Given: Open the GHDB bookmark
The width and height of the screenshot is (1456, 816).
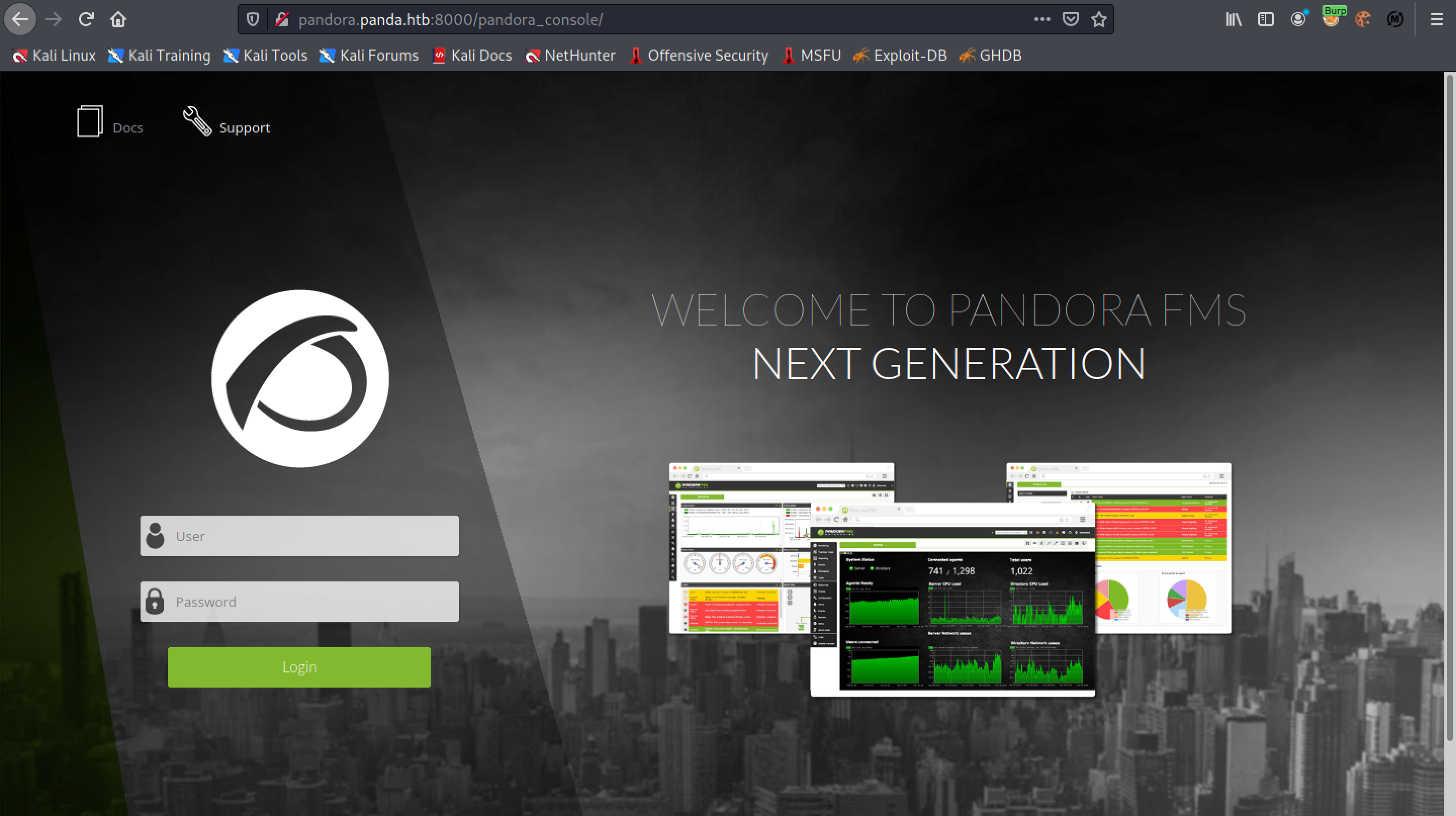Looking at the screenshot, I should [990, 56].
